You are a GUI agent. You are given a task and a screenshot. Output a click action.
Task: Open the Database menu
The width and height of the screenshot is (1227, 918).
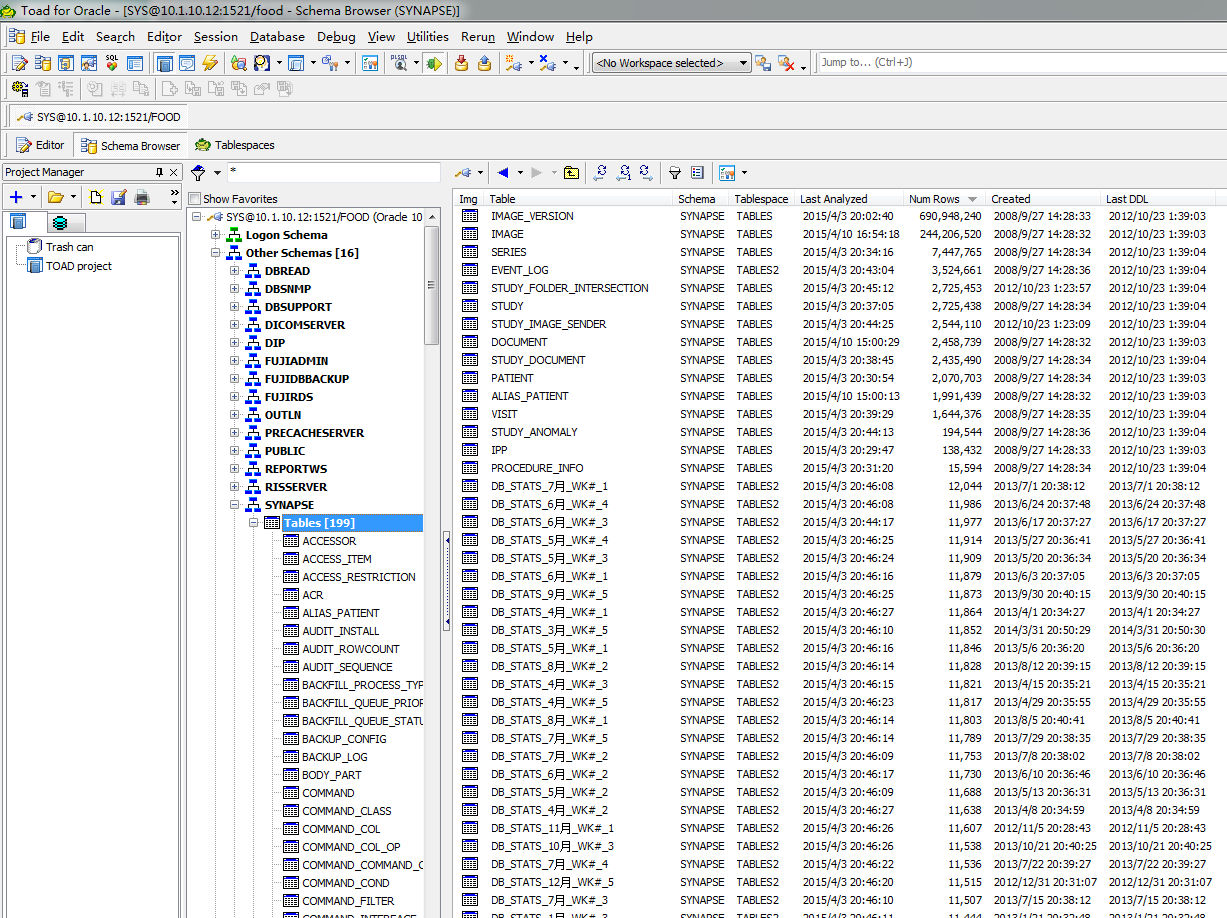[277, 37]
